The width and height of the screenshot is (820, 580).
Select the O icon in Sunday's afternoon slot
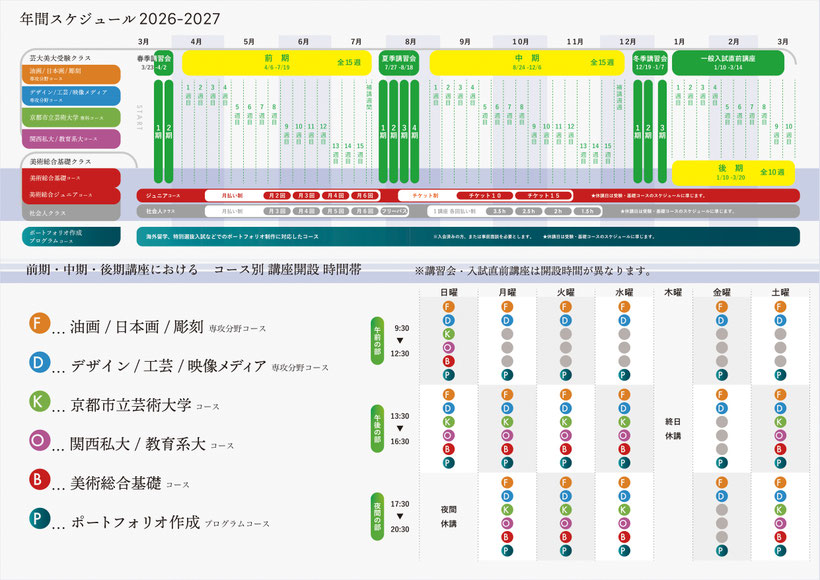coord(448,435)
